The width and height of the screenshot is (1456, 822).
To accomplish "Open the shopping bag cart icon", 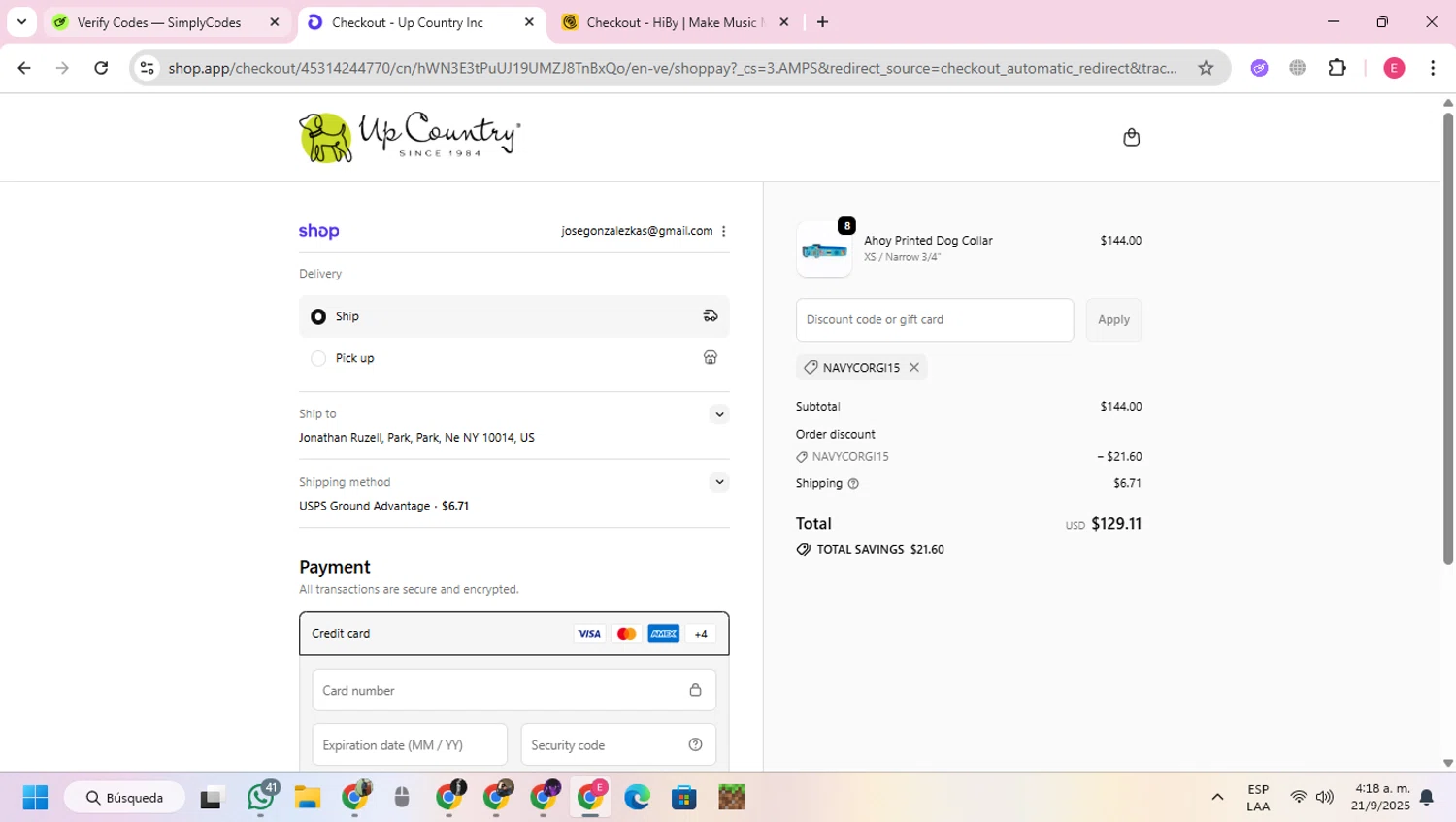I will (1131, 137).
